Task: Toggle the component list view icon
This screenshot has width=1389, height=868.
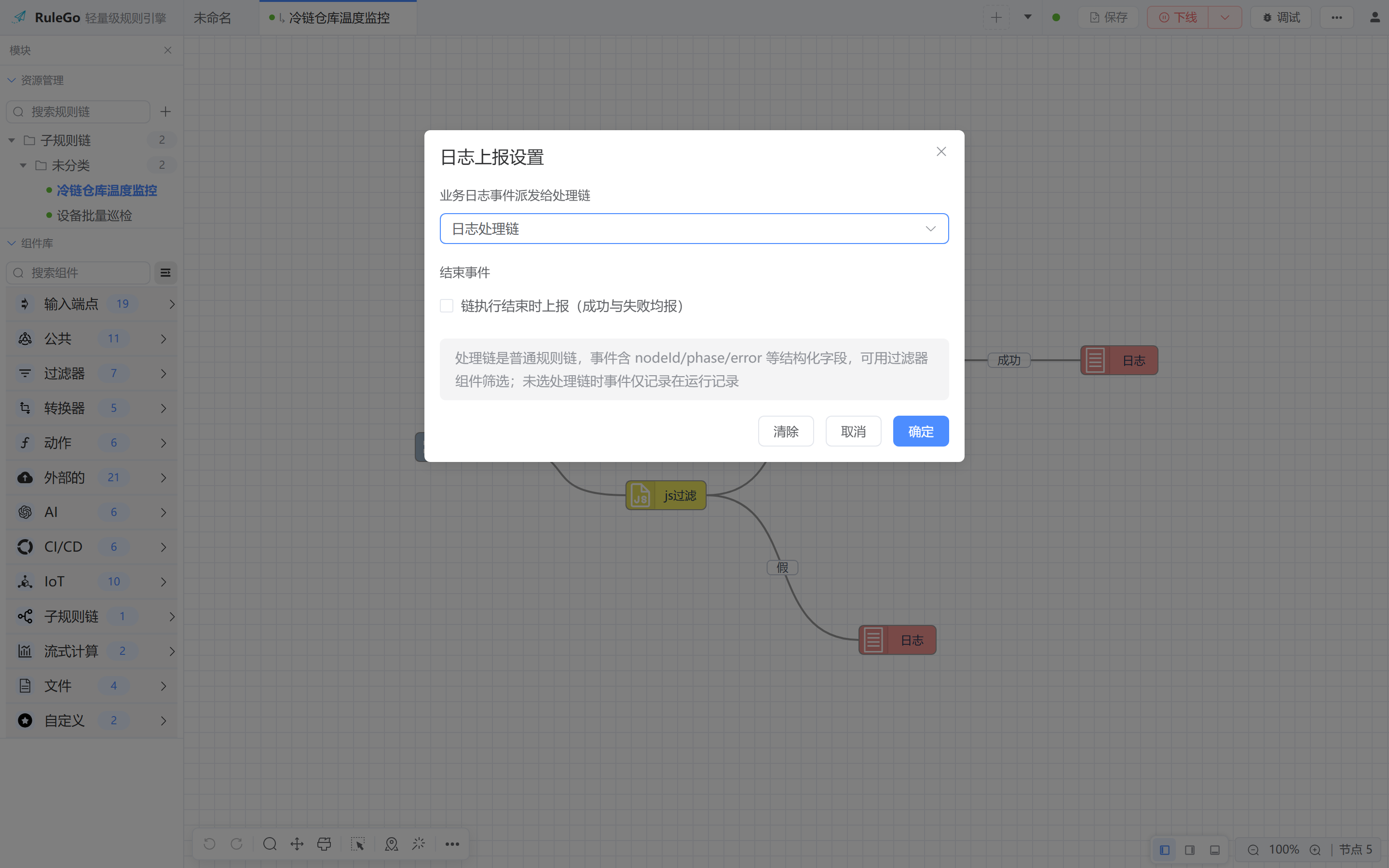Action: coord(165,272)
